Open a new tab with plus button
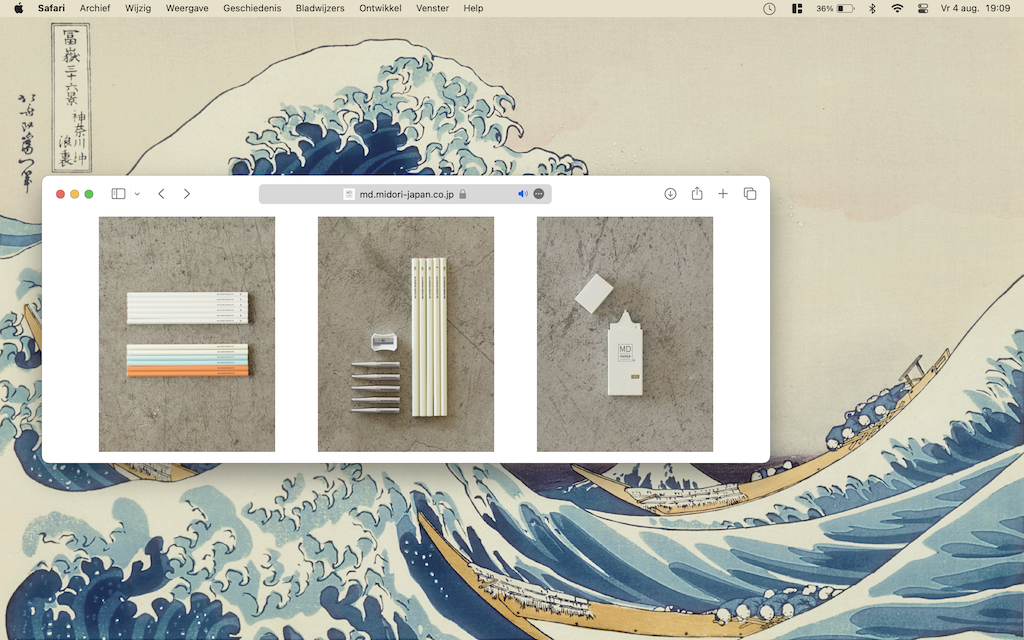The height and width of the screenshot is (640, 1024). (x=723, y=194)
